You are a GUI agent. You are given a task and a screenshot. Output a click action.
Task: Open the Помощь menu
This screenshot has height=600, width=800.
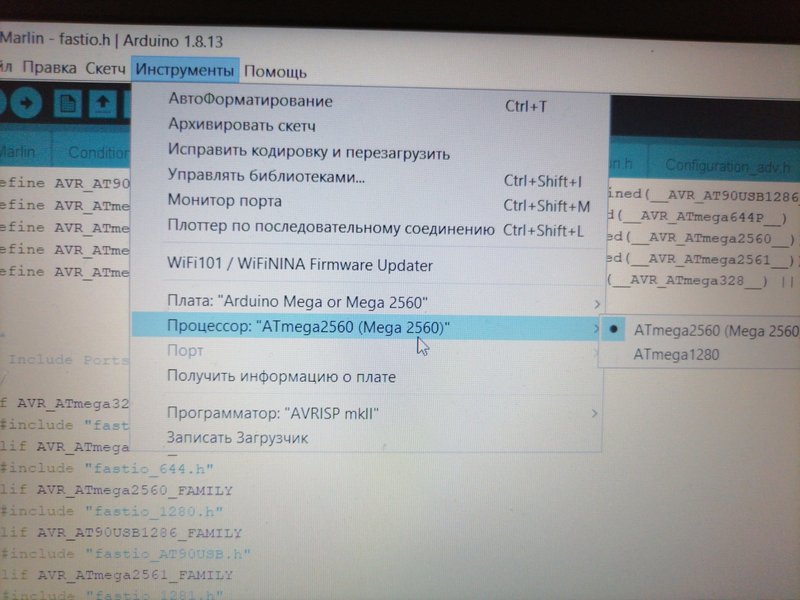[x=275, y=71]
